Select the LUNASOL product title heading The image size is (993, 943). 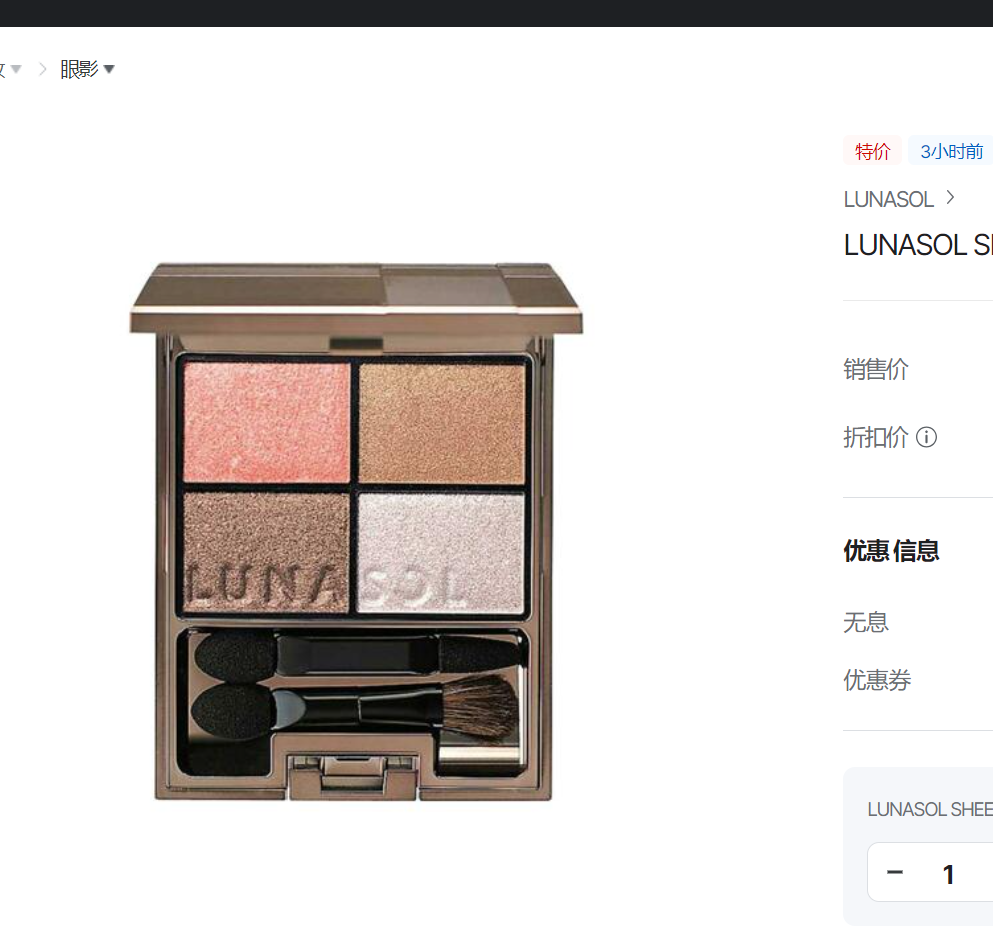(918, 245)
